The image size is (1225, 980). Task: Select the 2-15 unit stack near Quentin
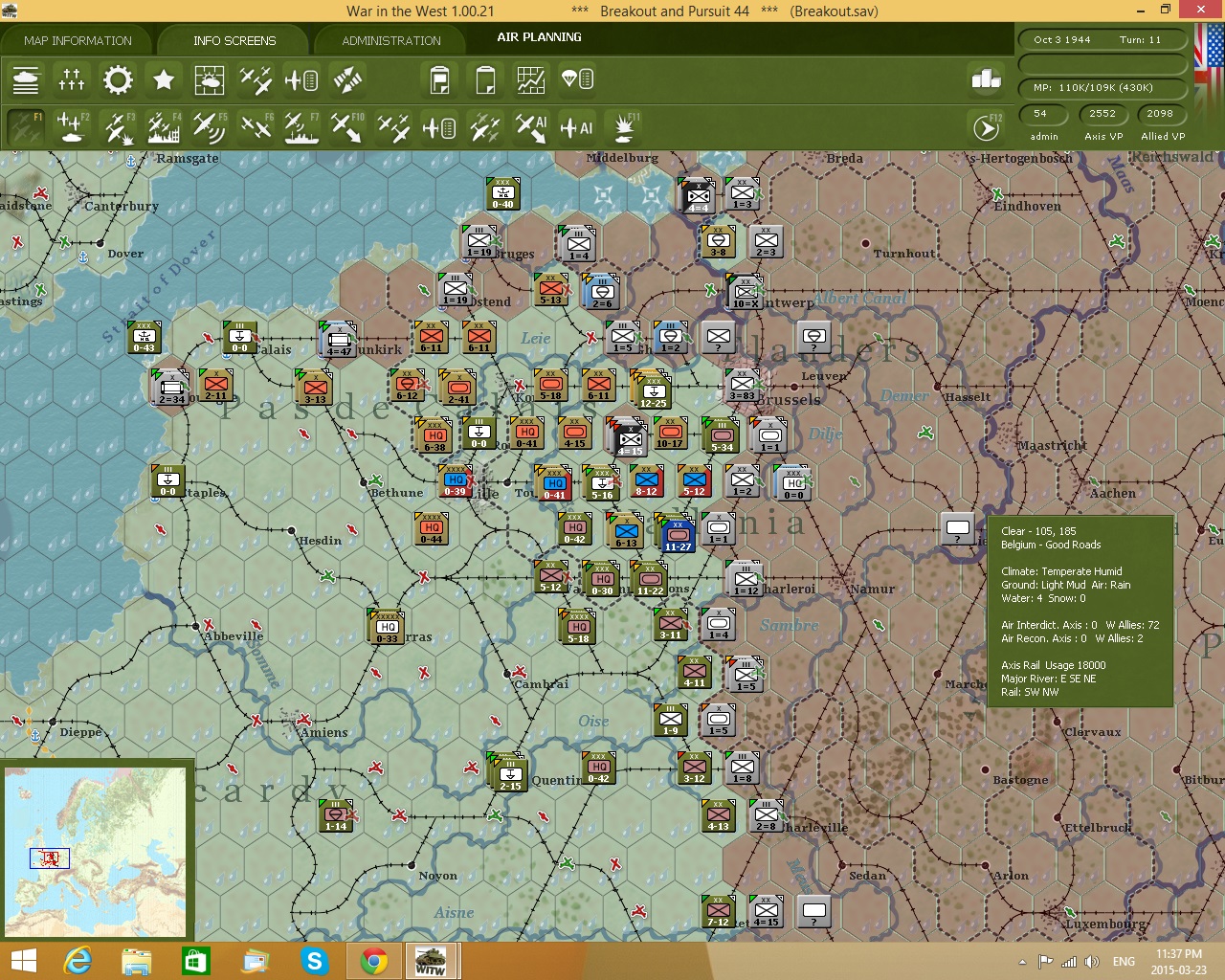click(509, 773)
